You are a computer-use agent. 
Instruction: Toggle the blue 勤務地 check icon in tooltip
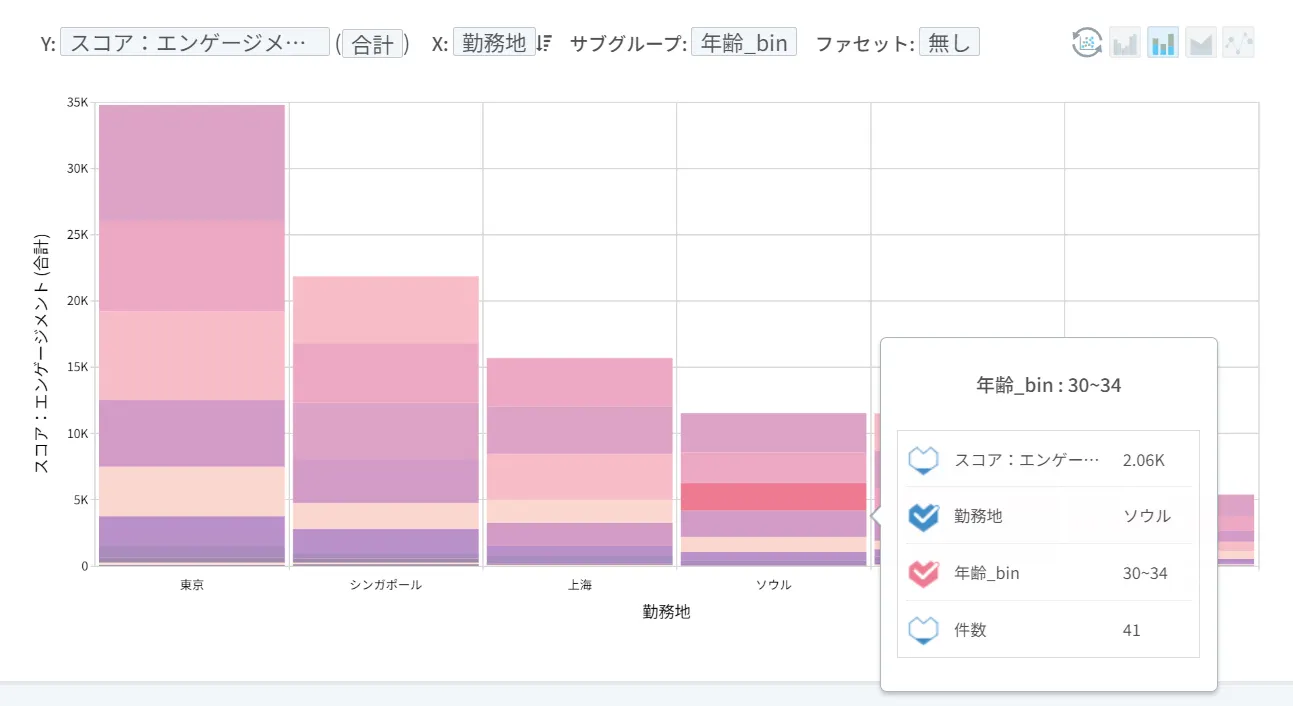point(923,516)
